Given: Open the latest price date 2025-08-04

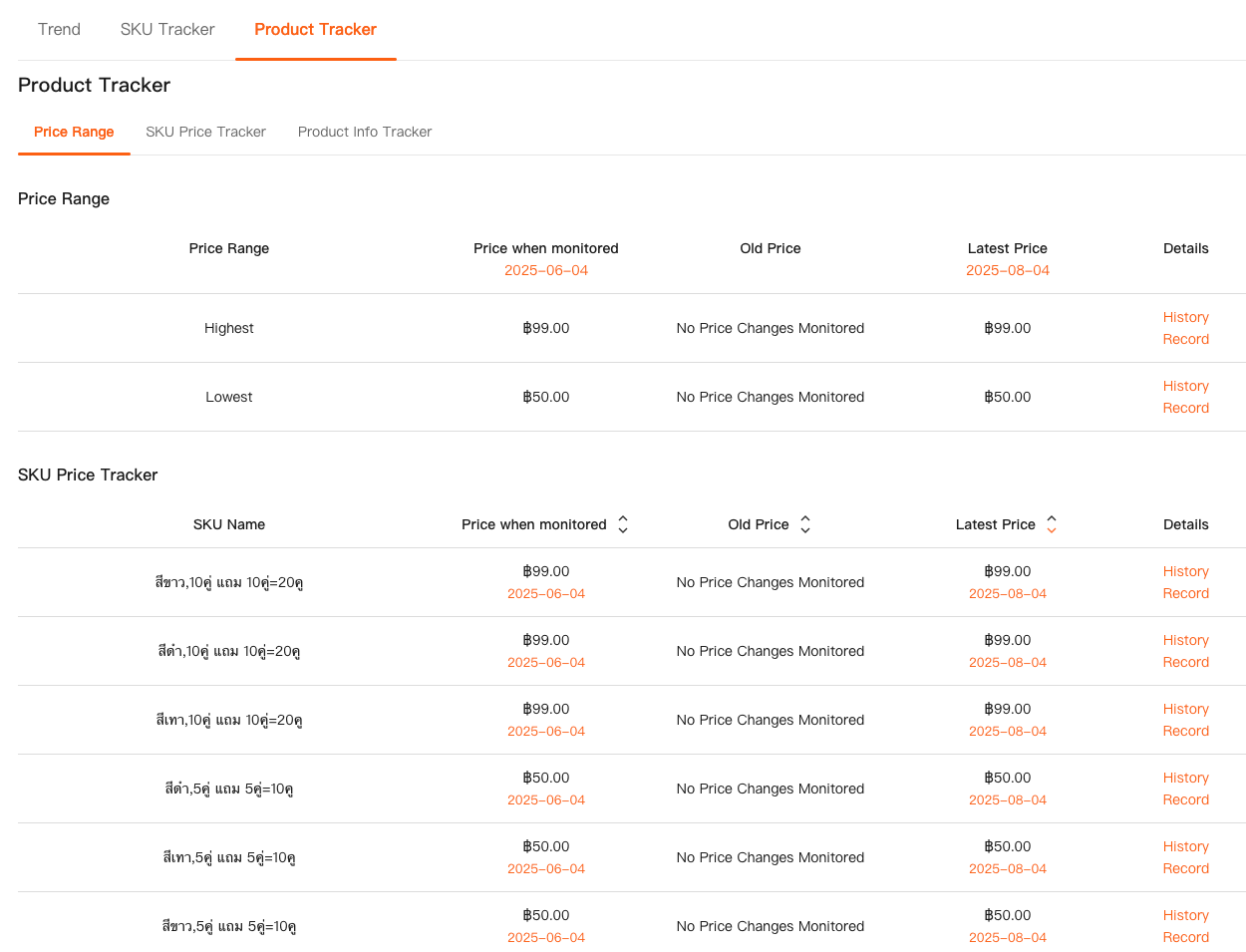Looking at the screenshot, I should tap(1008, 270).
